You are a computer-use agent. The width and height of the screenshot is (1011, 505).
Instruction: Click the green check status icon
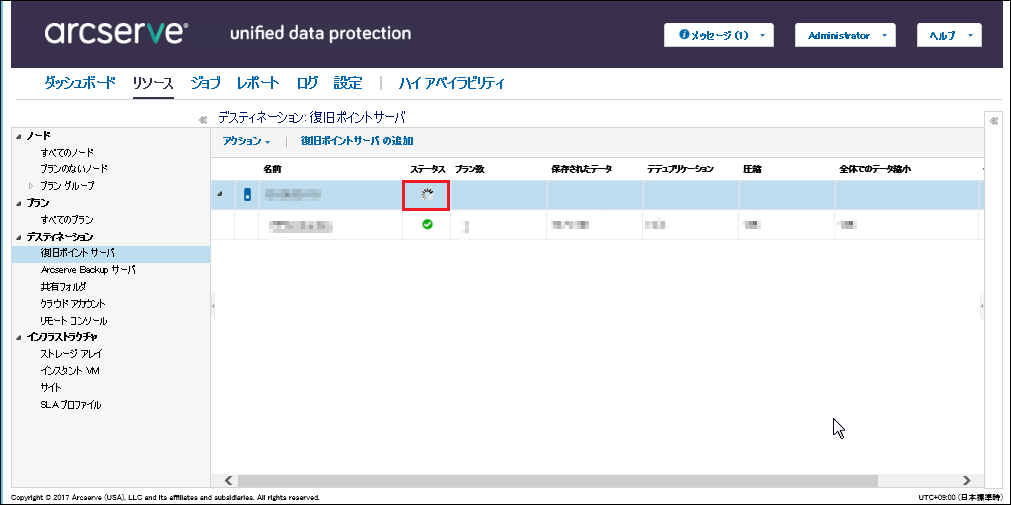[427, 224]
